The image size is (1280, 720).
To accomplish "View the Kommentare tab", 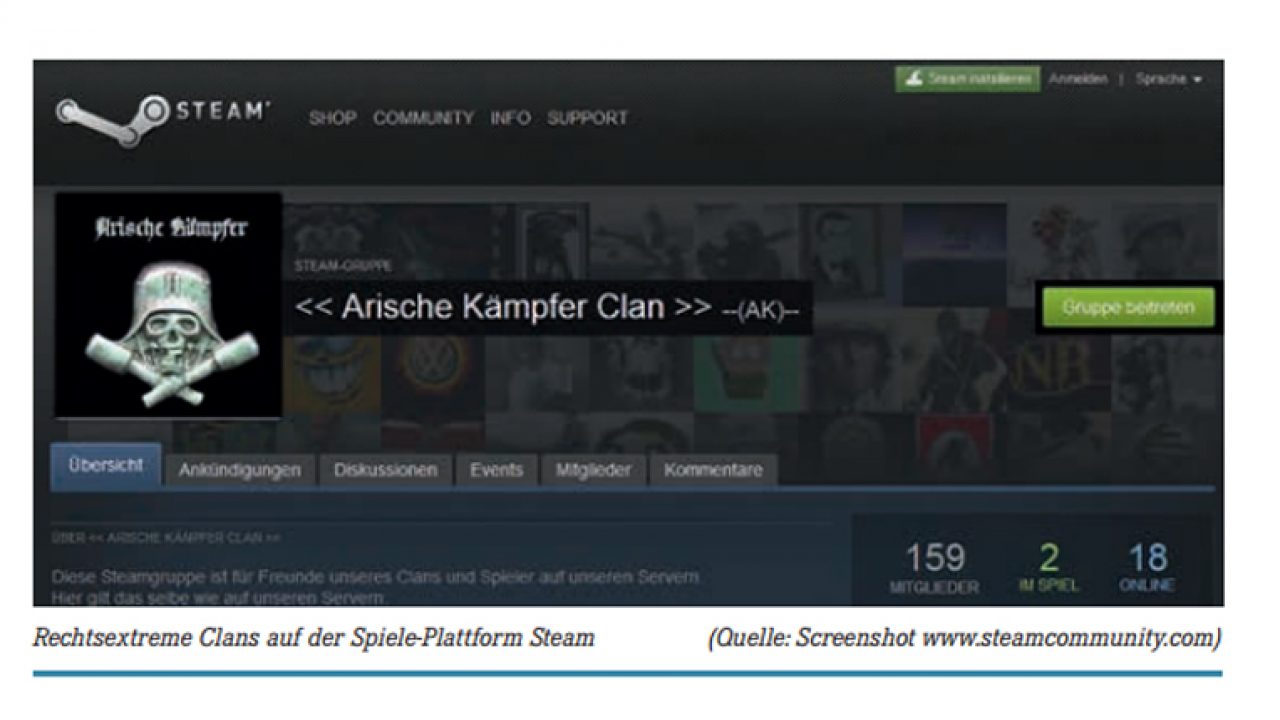I will pos(713,470).
